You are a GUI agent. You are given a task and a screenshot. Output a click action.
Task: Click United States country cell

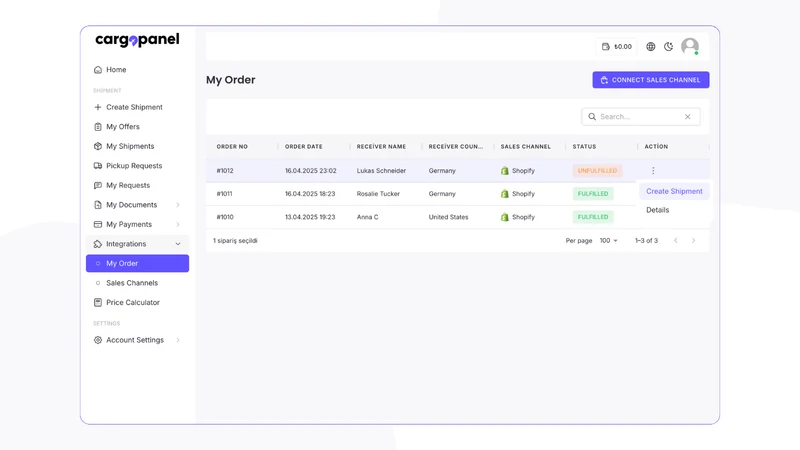(x=448, y=217)
